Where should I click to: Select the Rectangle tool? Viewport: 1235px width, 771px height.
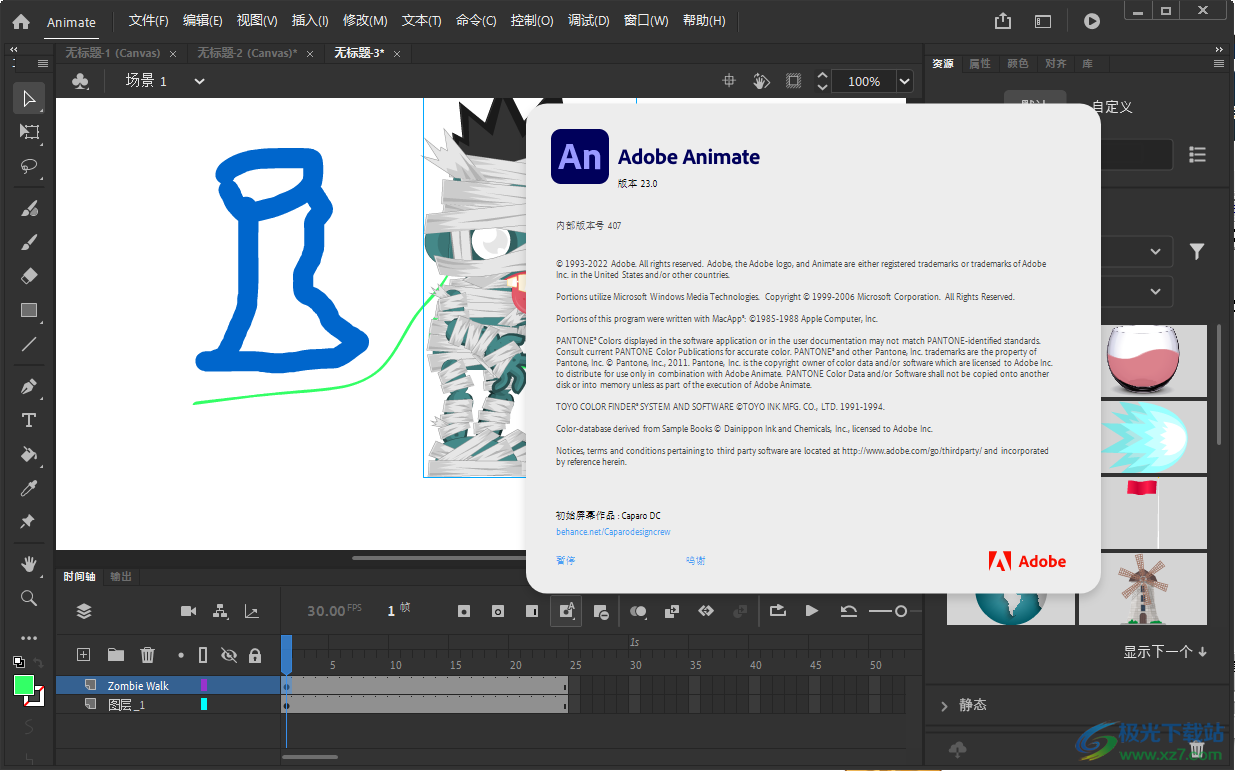pos(29,310)
